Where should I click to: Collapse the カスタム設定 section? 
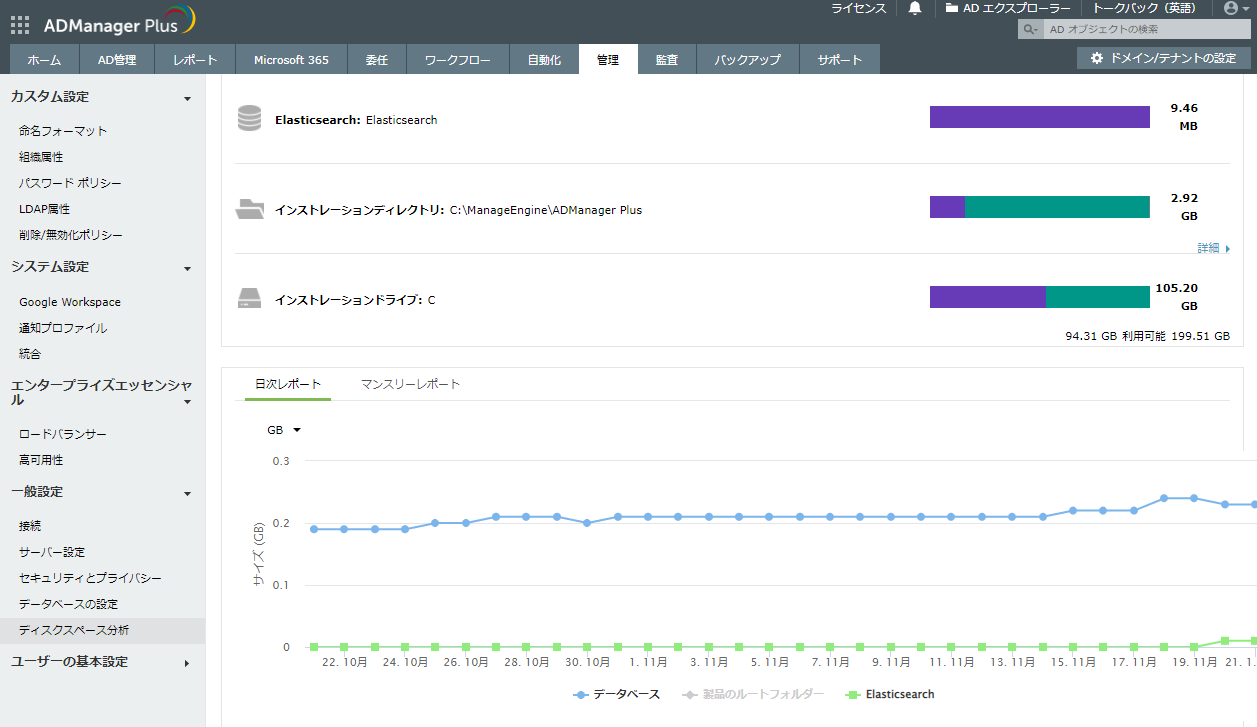point(187,98)
